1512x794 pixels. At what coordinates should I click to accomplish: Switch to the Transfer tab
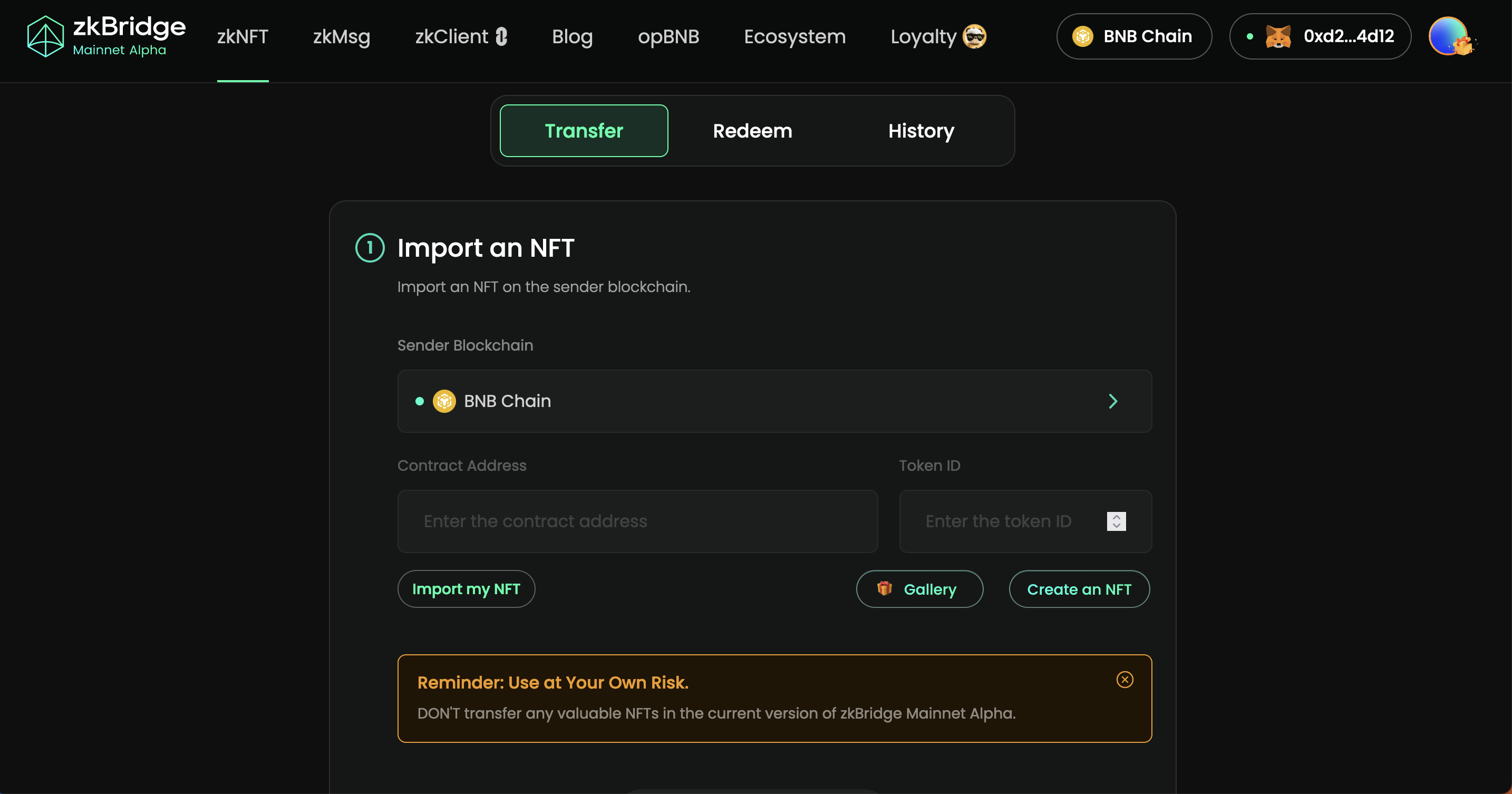(584, 130)
